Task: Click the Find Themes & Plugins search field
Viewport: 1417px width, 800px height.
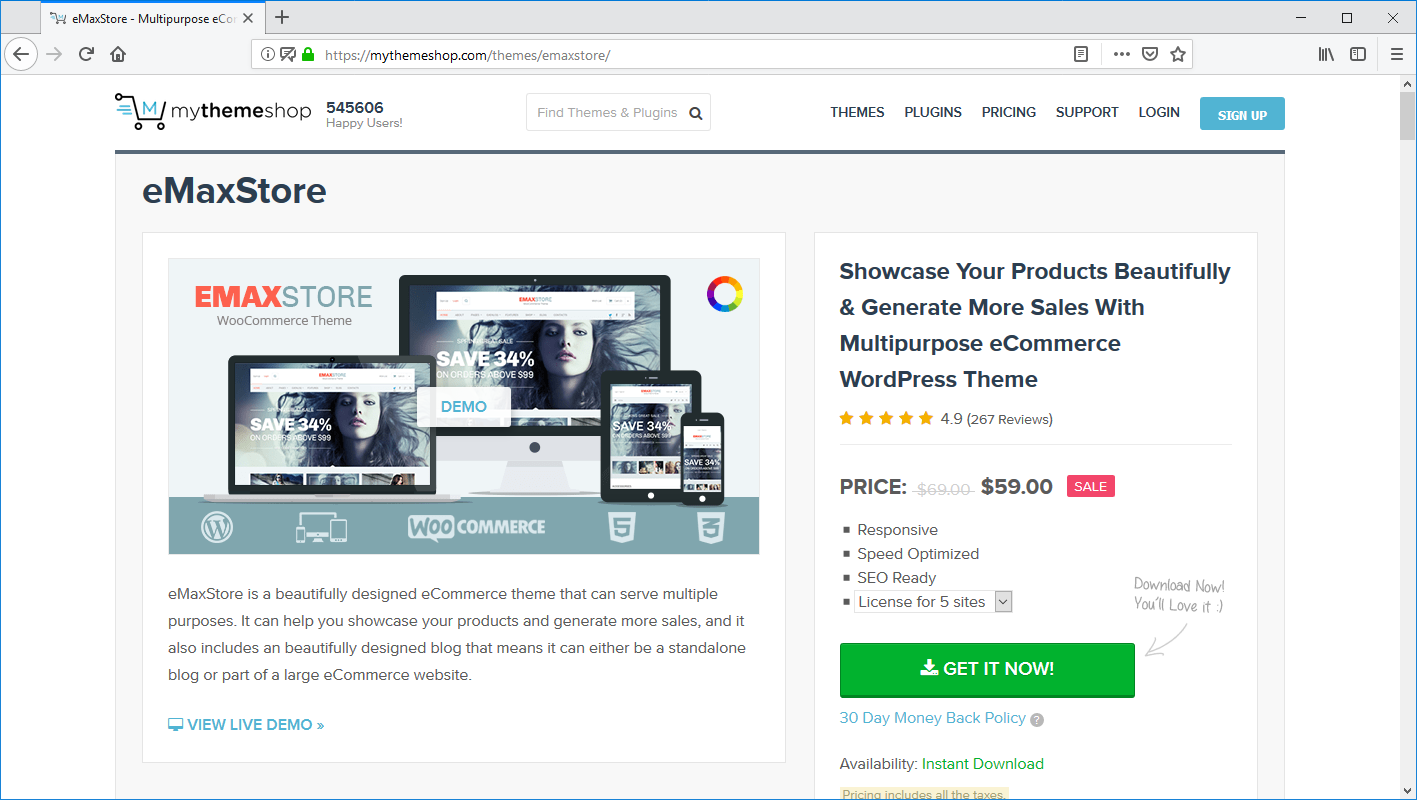Action: click(x=607, y=113)
